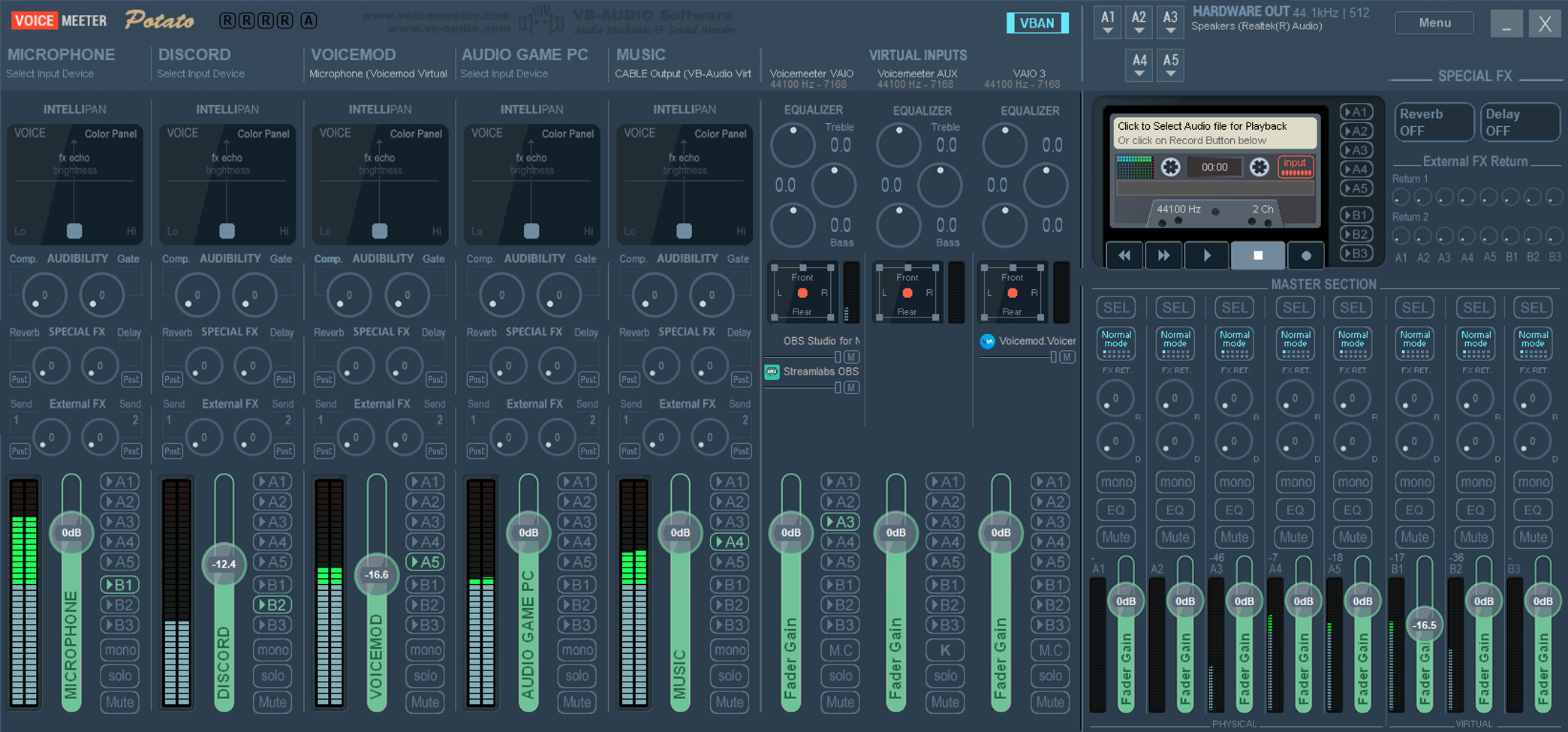Screen dimensions: 1568x732
Task: Select input device for AUDIO GAME PC
Action: click(x=504, y=74)
